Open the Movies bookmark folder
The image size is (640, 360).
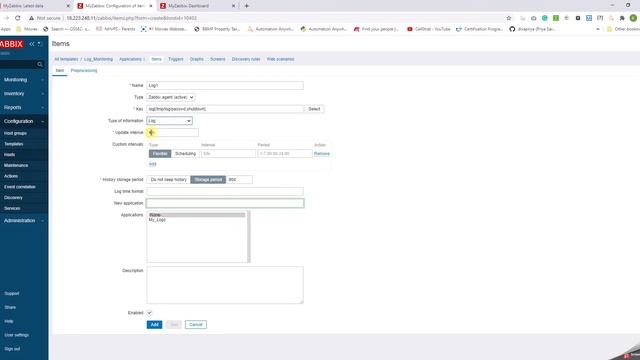27,29
